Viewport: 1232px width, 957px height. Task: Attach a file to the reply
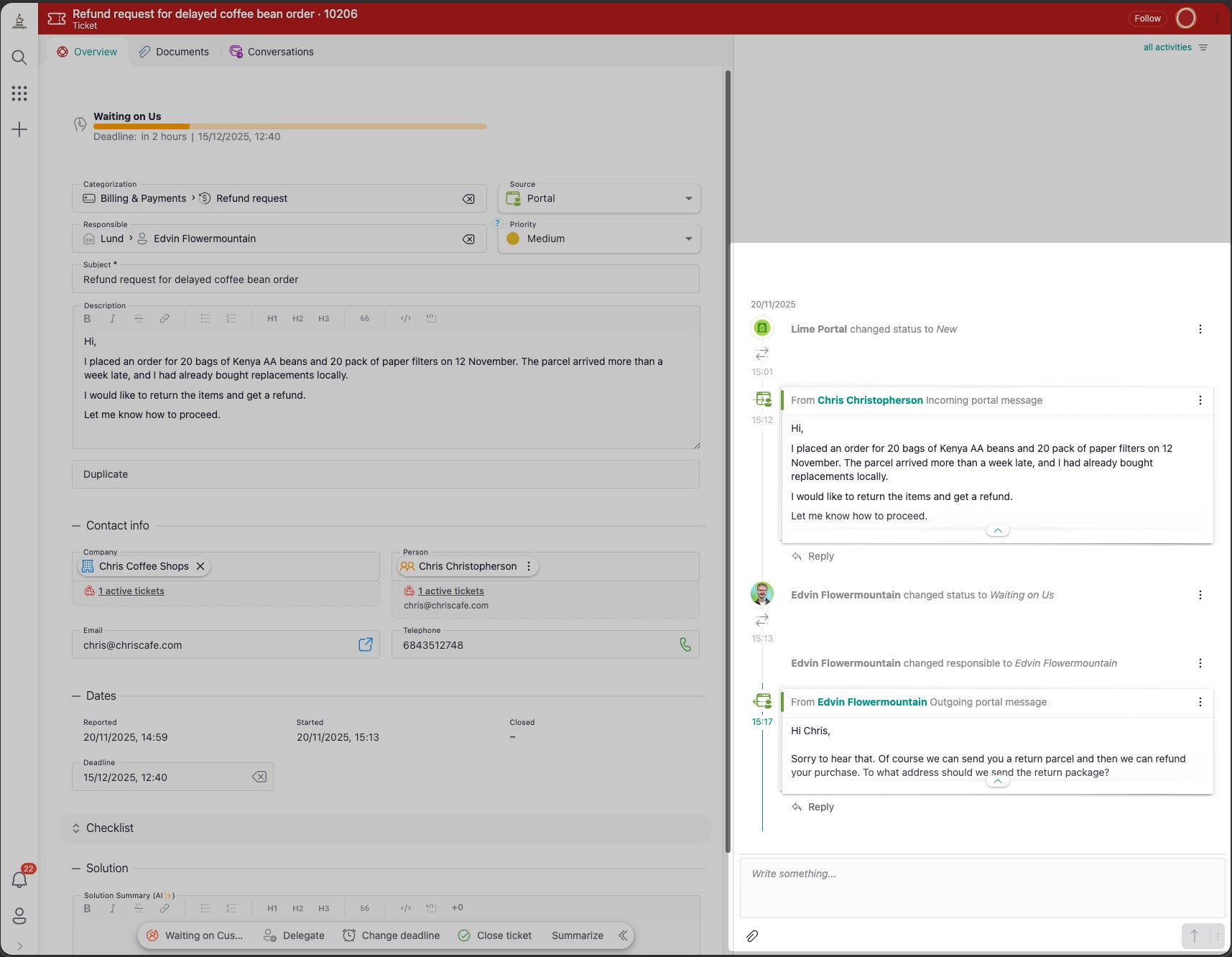click(x=752, y=936)
